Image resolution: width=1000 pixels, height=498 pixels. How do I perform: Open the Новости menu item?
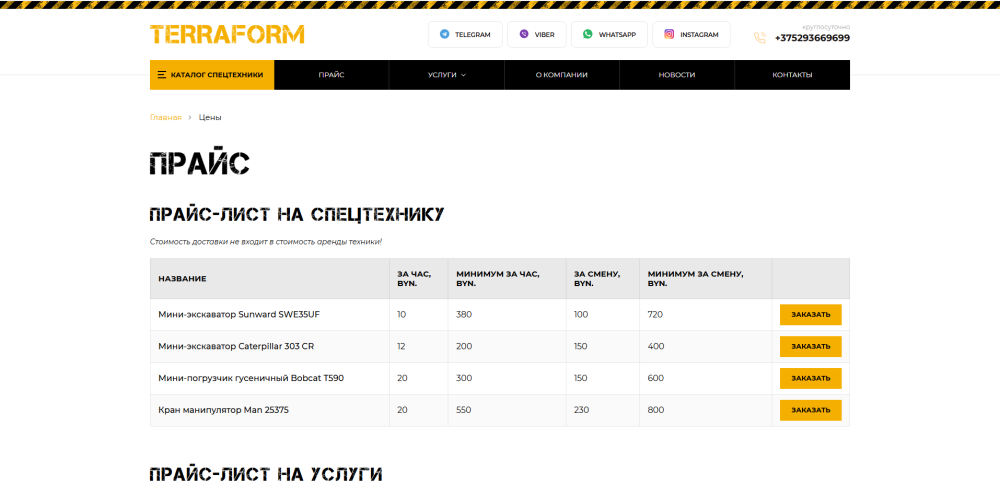677,75
